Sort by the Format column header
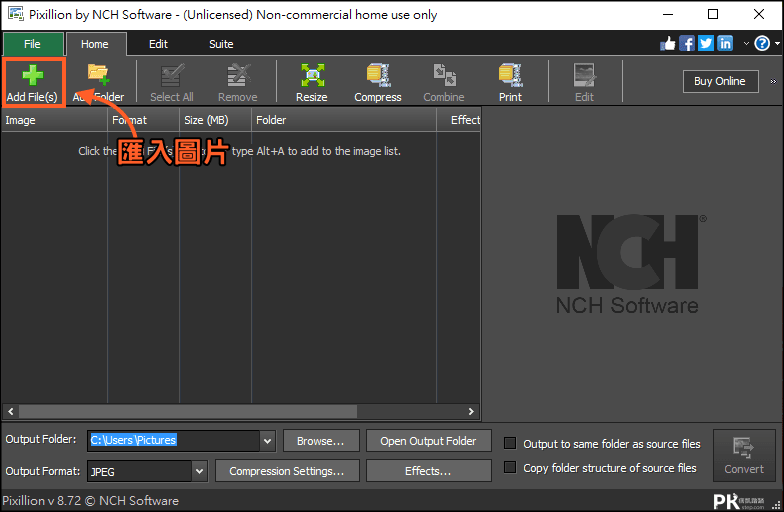This screenshot has height=512, width=784. point(144,120)
